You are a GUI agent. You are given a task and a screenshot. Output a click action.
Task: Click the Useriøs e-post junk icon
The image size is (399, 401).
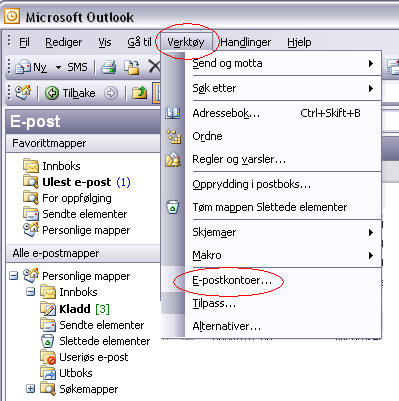coord(48,357)
